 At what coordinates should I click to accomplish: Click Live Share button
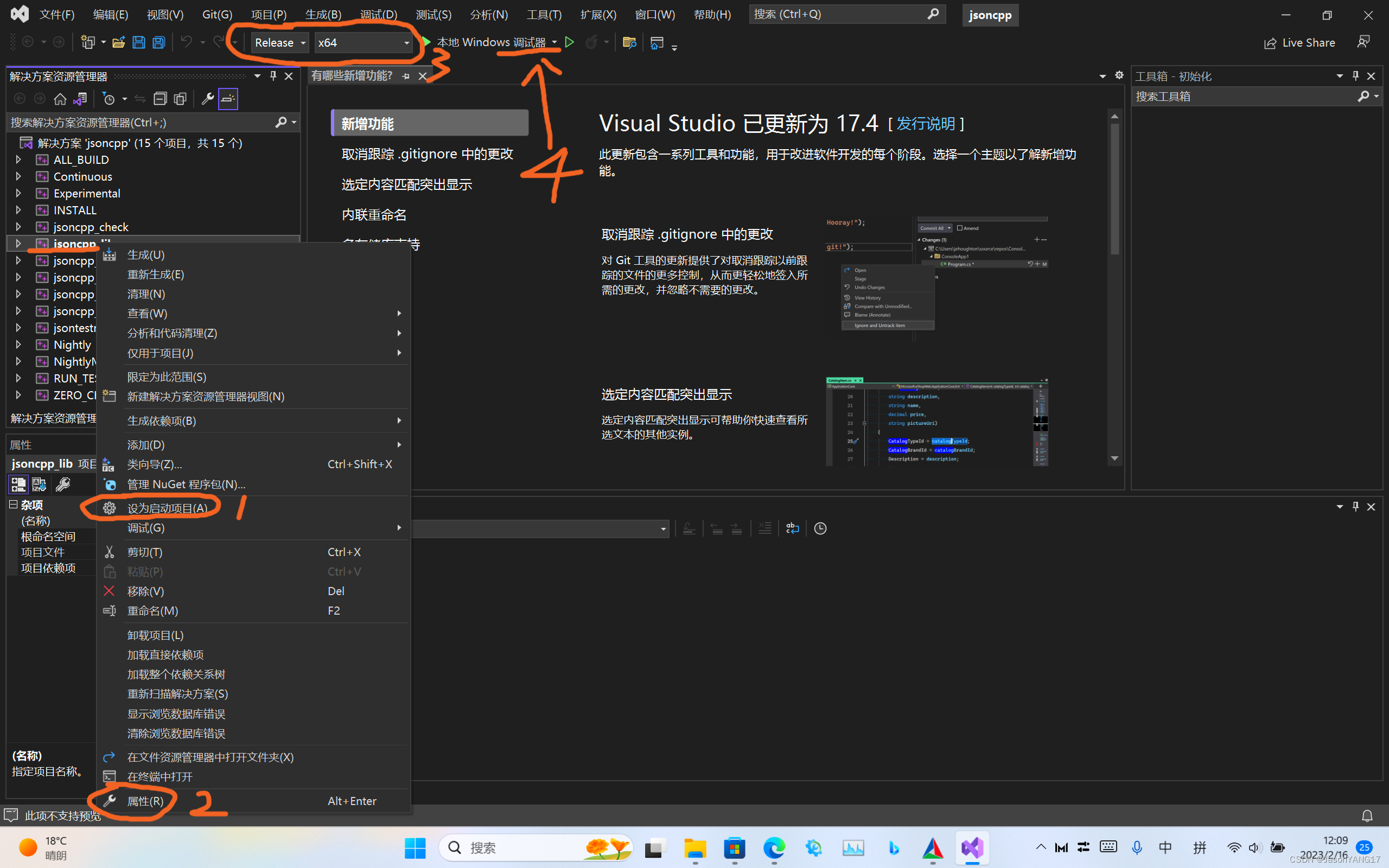pos(1300,42)
